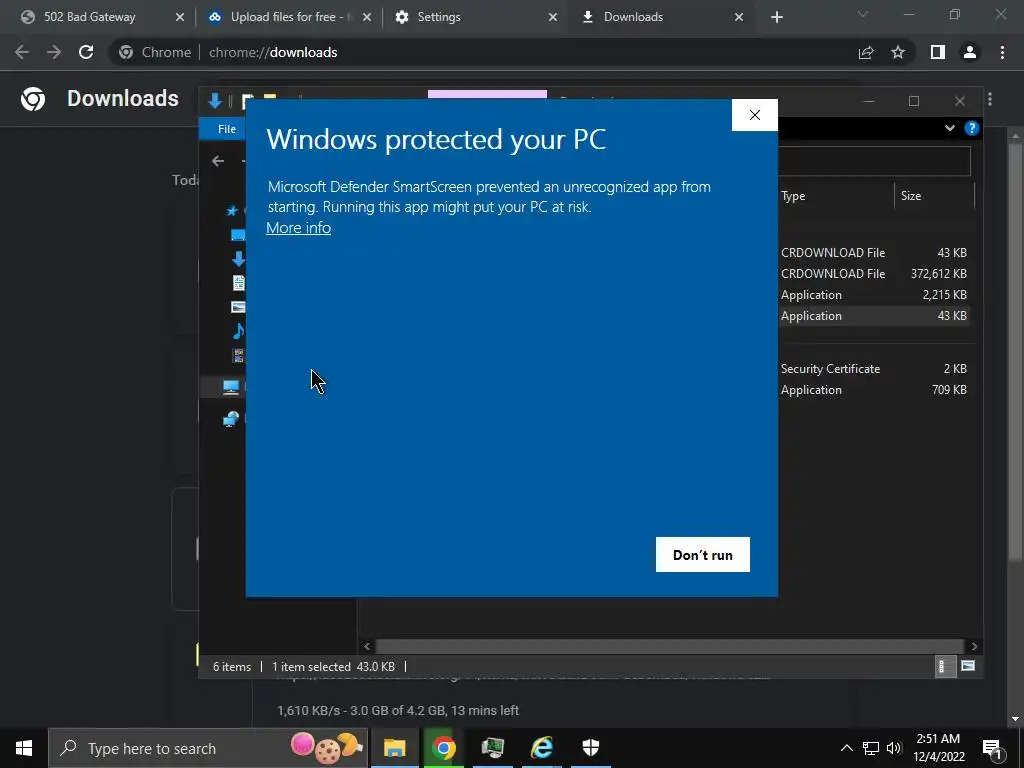The height and width of the screenshot is (768, 1024).
Task: Click the File Explorer search box
Action: pyautogui.click(x=874, y=161)
